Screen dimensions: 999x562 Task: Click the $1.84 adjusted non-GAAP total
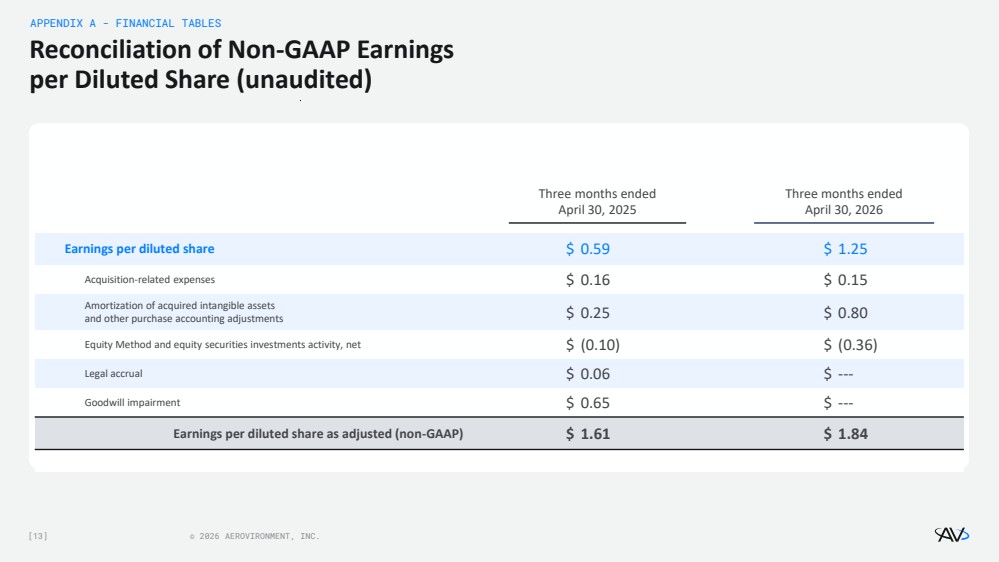tap(845, 434)
